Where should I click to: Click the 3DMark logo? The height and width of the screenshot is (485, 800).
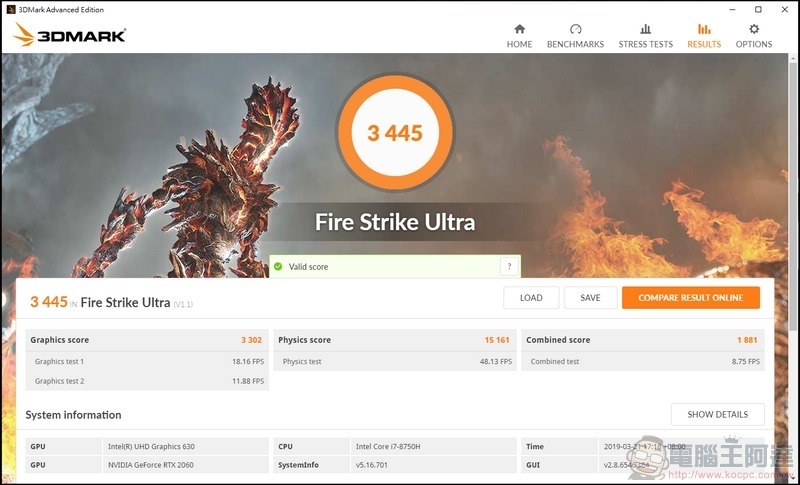pos(69,35)
